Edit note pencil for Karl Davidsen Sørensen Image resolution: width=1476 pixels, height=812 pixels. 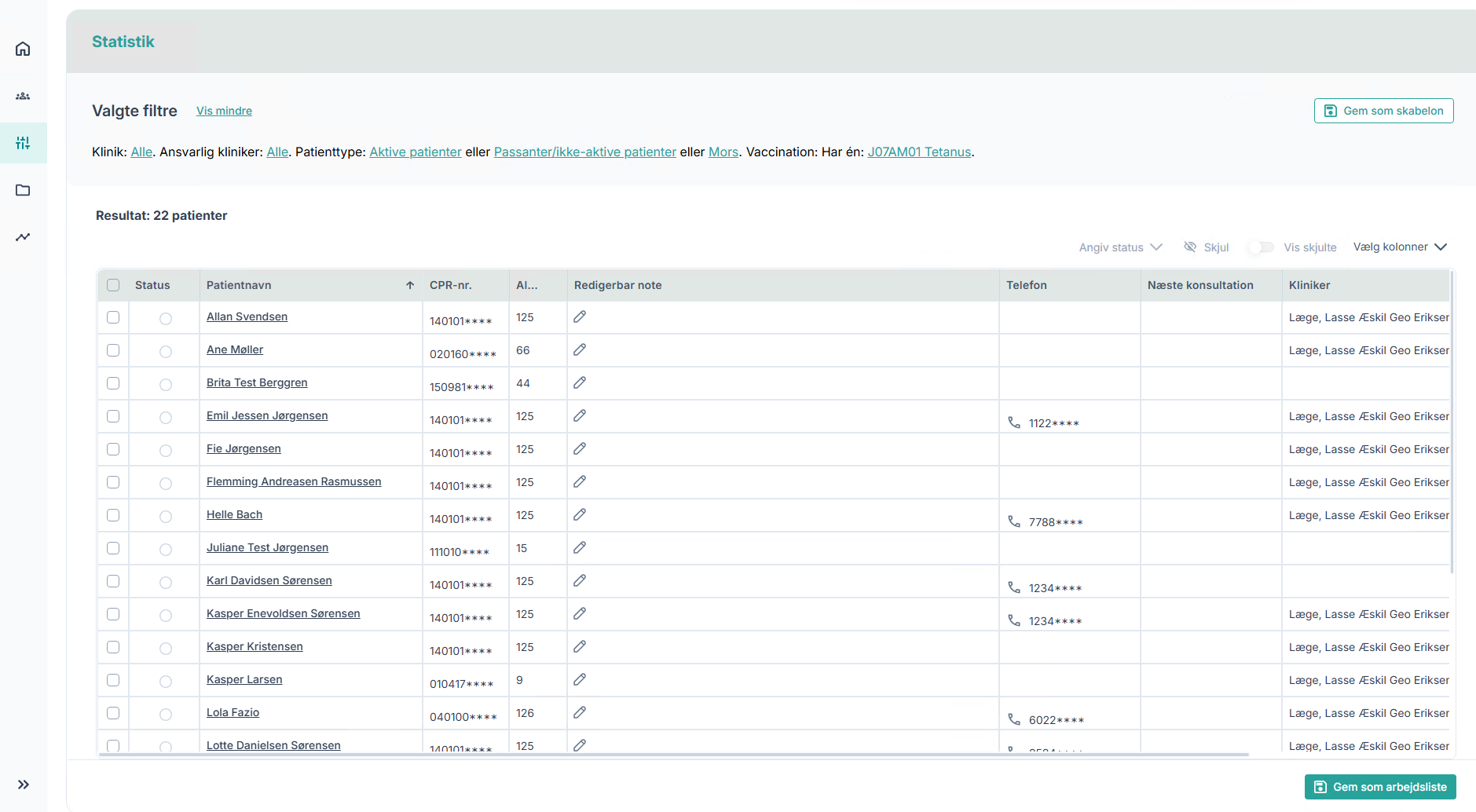pyautogui.click(x=580, y=580)
